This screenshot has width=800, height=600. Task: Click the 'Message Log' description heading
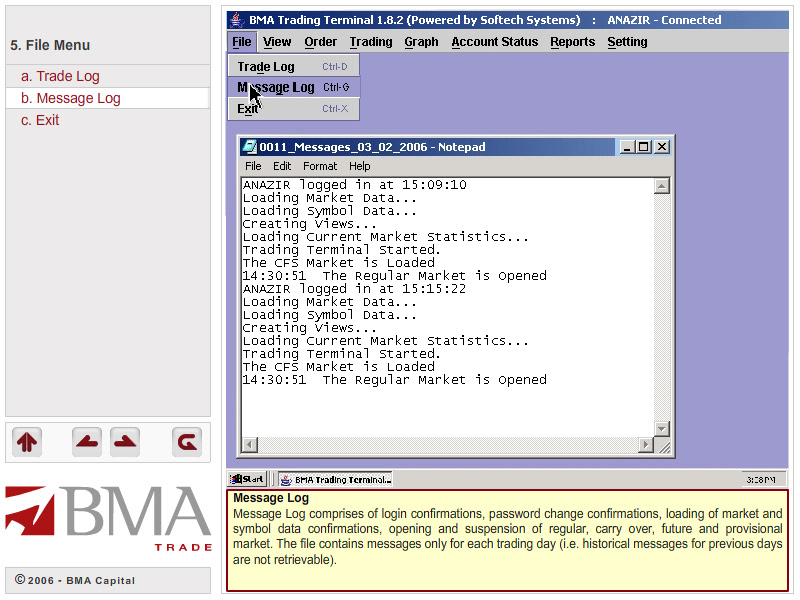point(271,498)
